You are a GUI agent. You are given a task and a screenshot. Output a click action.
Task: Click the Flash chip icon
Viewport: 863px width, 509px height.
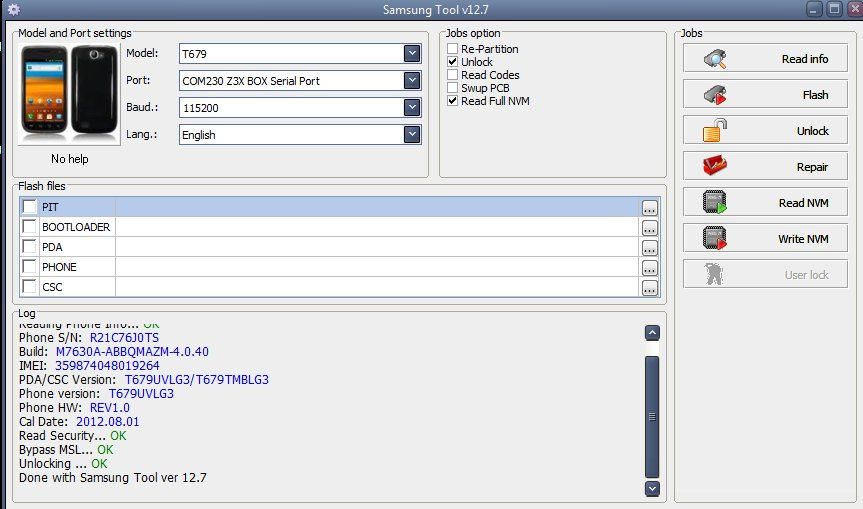coord(715,95)
